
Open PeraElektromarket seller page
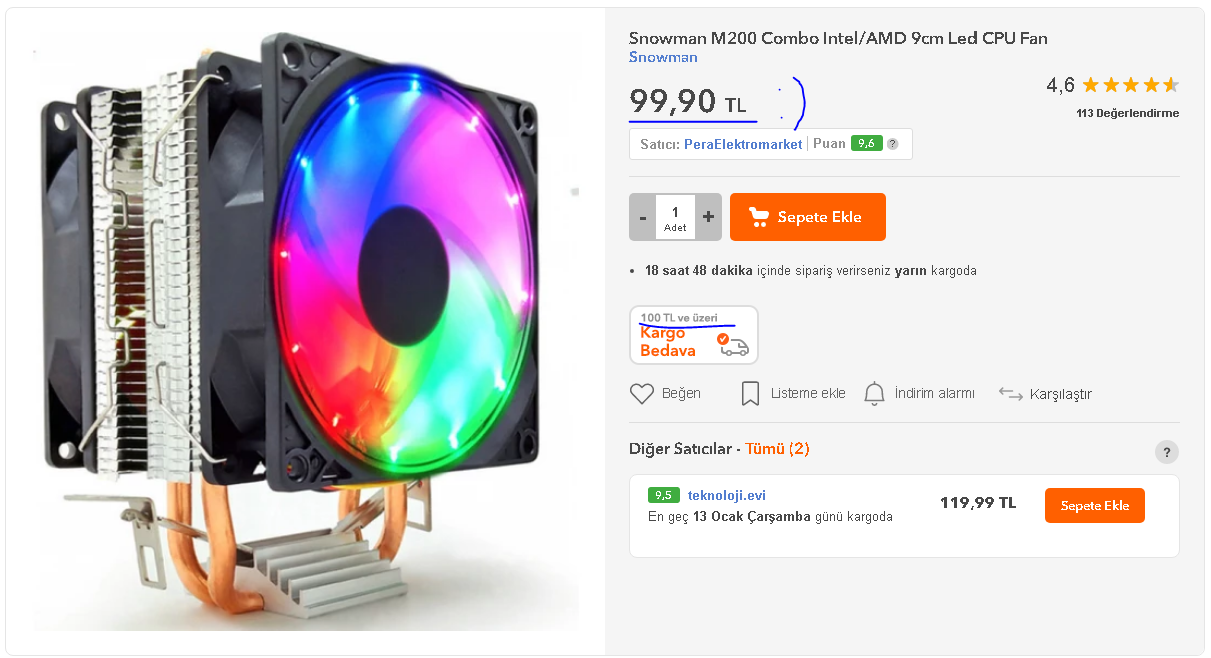click(743, 144)
